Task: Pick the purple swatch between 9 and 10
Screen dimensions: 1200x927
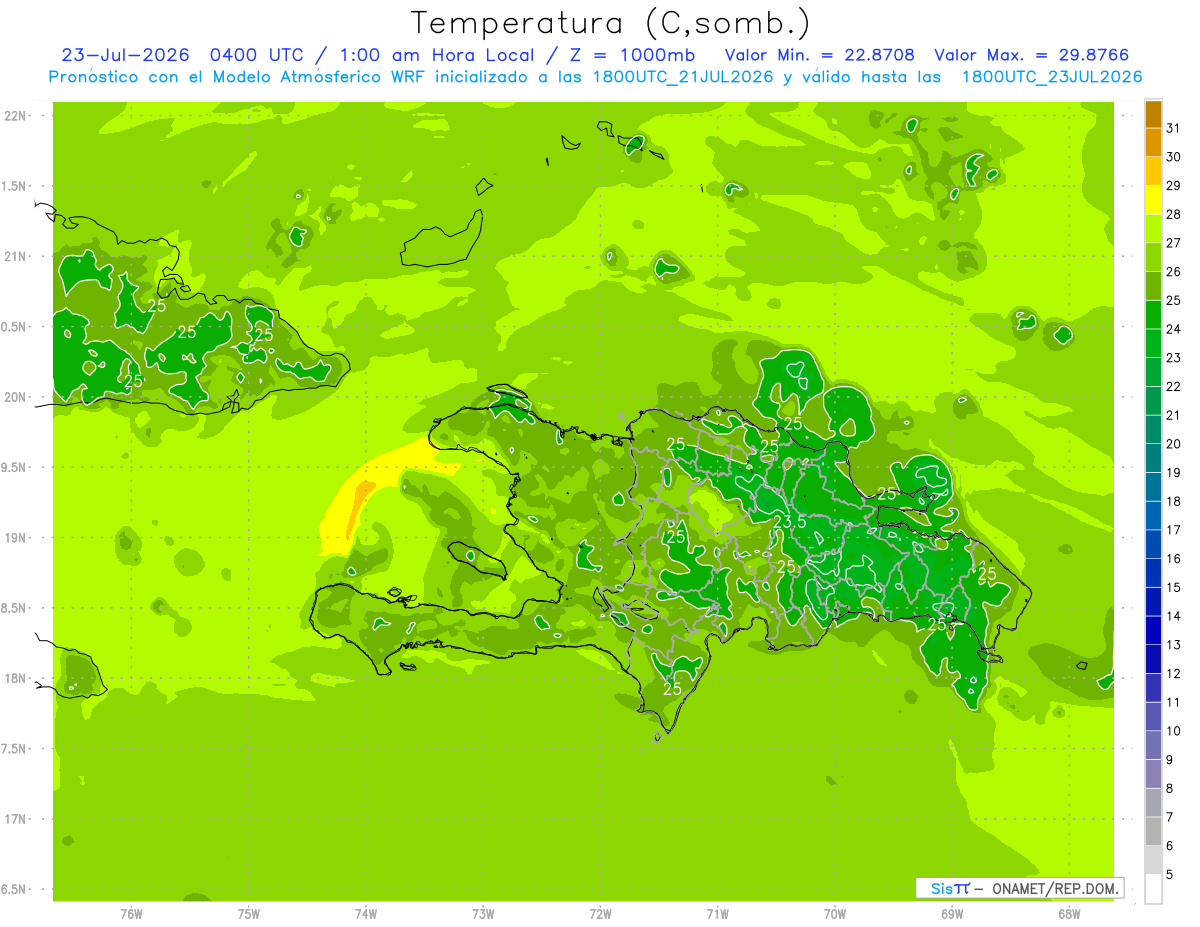Action: pos(1153,745)
